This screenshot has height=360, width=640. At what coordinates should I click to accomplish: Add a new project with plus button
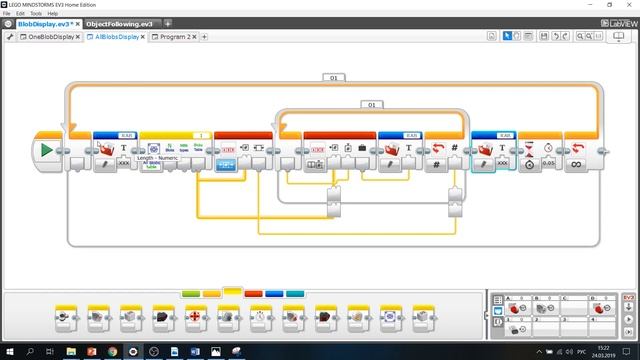point(168,24)
